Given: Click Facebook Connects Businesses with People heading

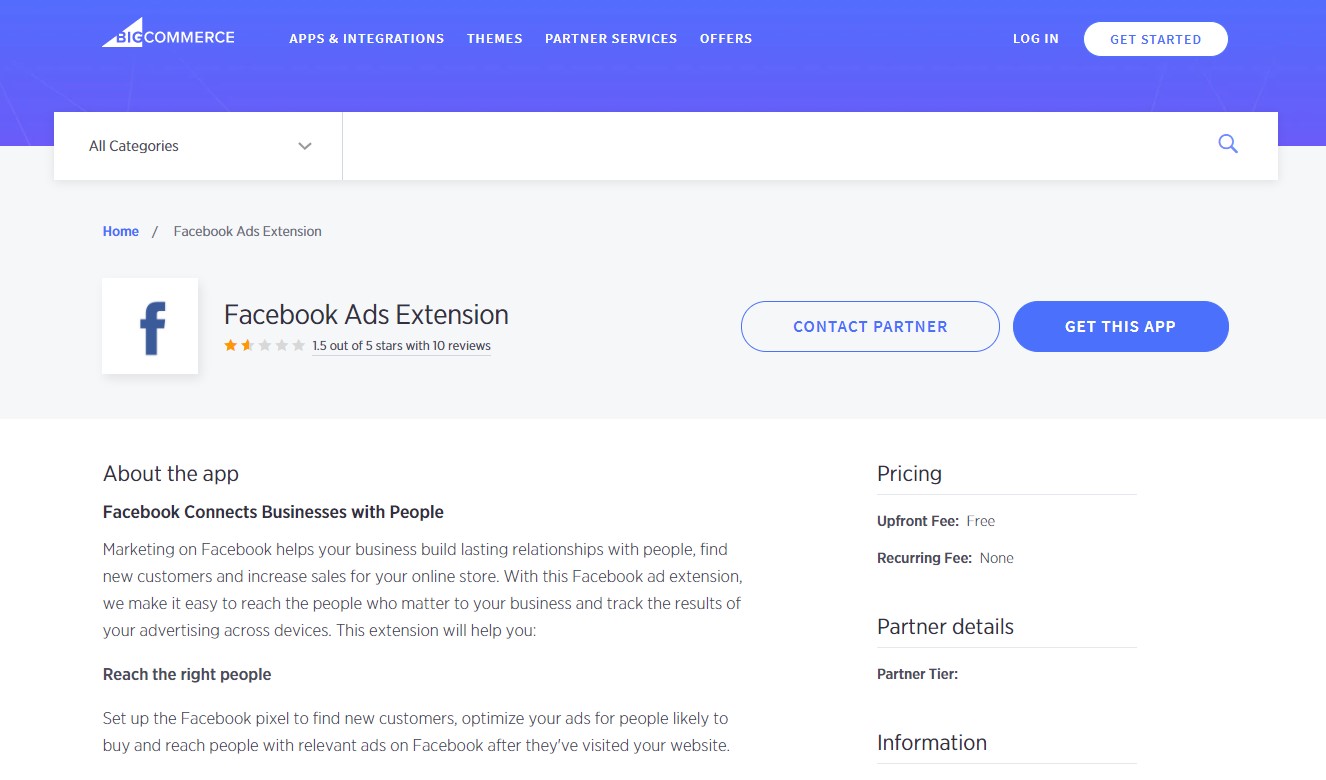Looking at the screenshot, I should point(273,512).
